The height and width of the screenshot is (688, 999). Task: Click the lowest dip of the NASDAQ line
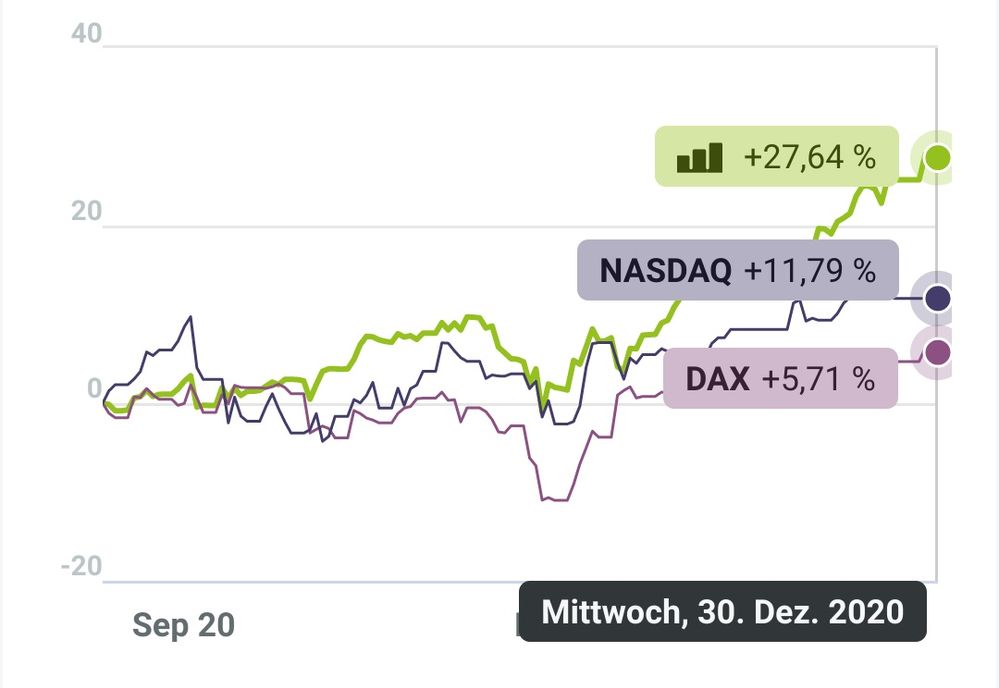[x=322, y=441]
